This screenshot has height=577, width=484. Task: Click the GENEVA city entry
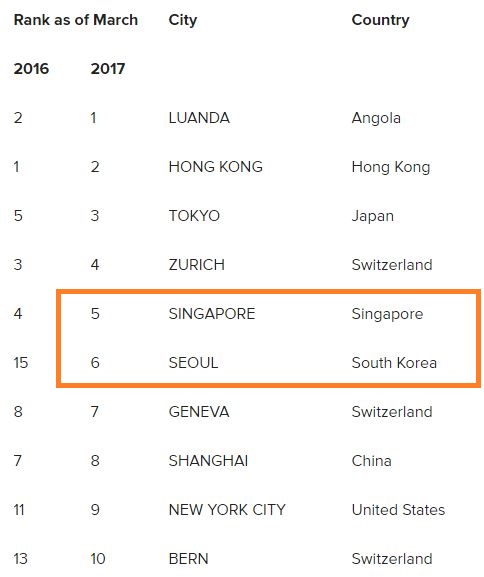[x=199, y=412]
